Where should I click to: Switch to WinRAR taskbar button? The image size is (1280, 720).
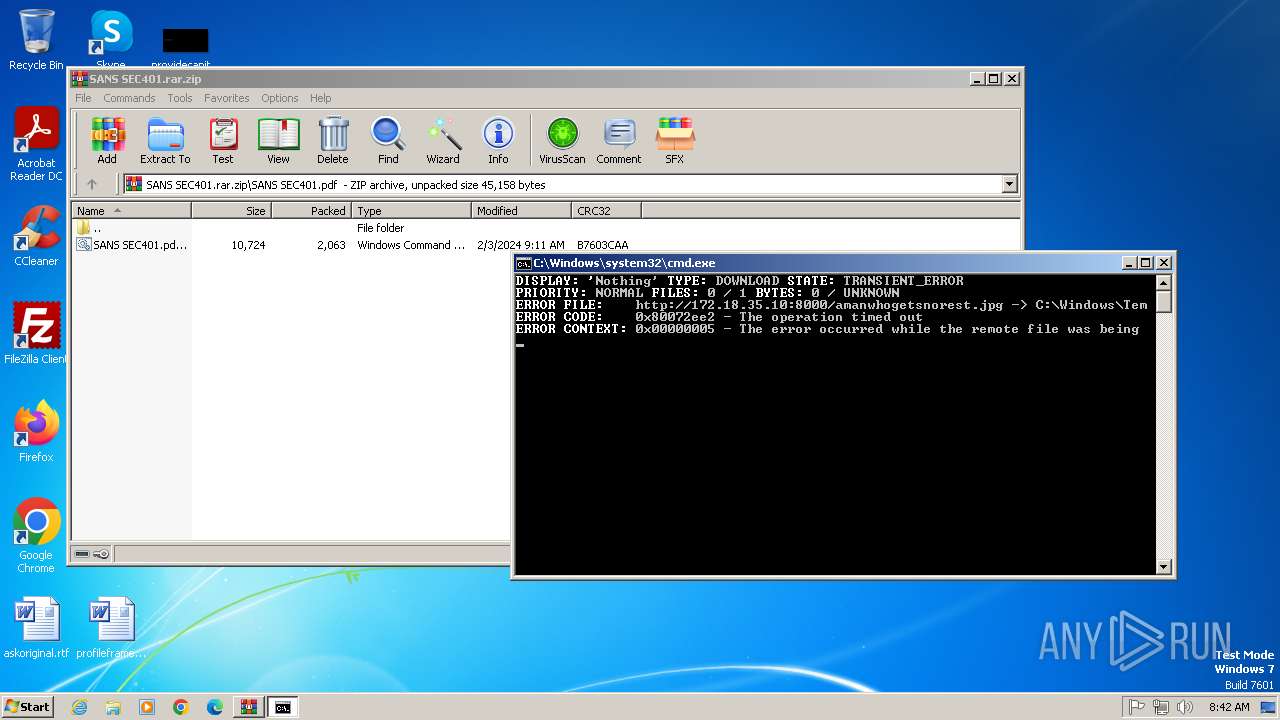tap(249, 707)
